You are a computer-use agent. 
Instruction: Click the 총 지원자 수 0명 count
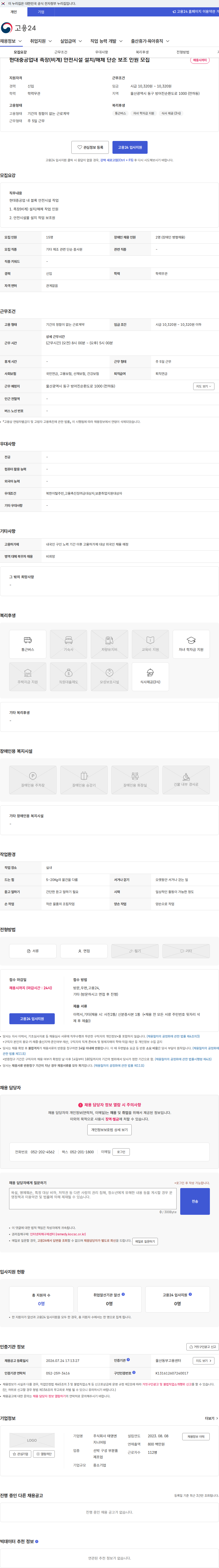click(x=41, y=1304)
